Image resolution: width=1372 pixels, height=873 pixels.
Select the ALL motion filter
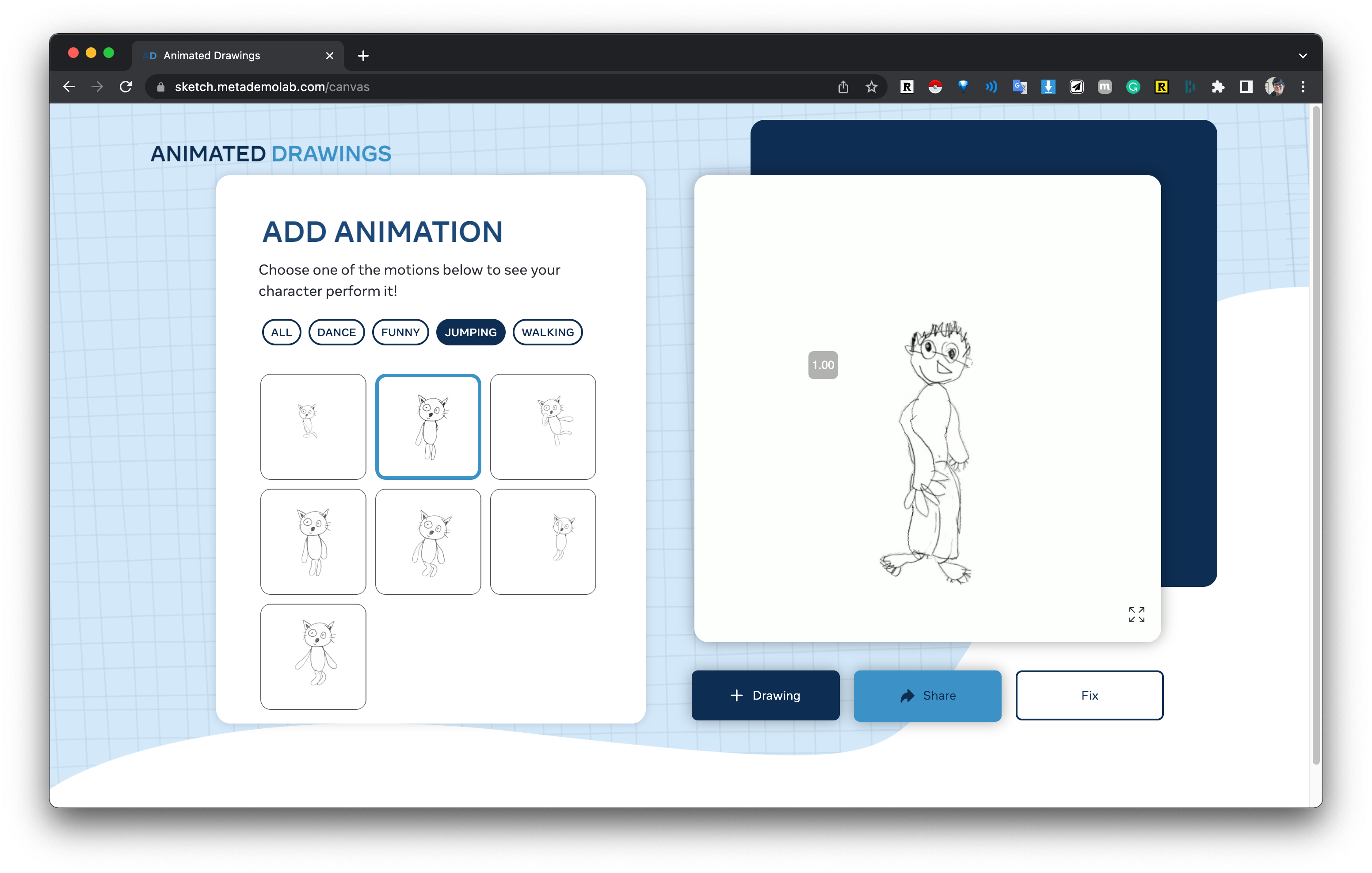[x=282, y=332]
